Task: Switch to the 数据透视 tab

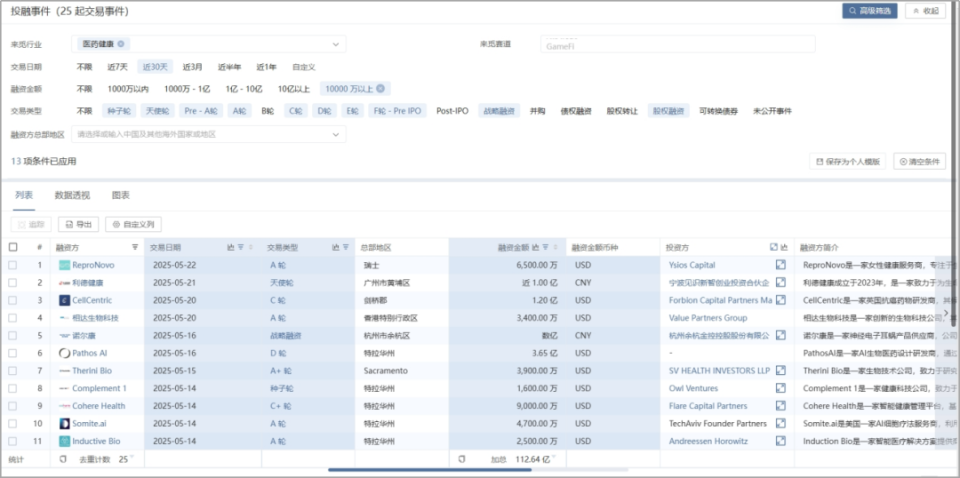Action: click(x=72, y=195)
